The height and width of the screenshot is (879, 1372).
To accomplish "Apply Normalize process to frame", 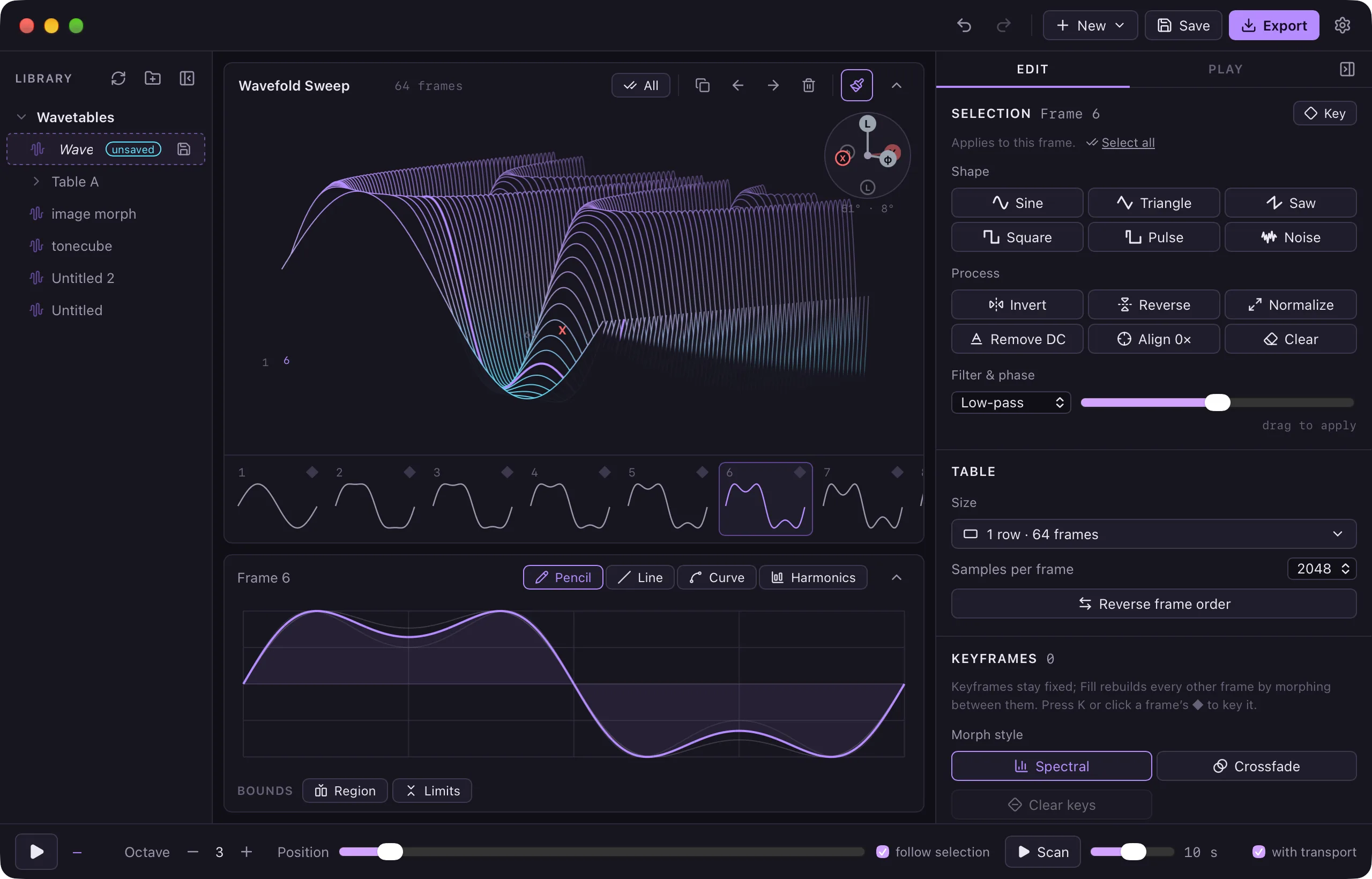I will 1291,305.
